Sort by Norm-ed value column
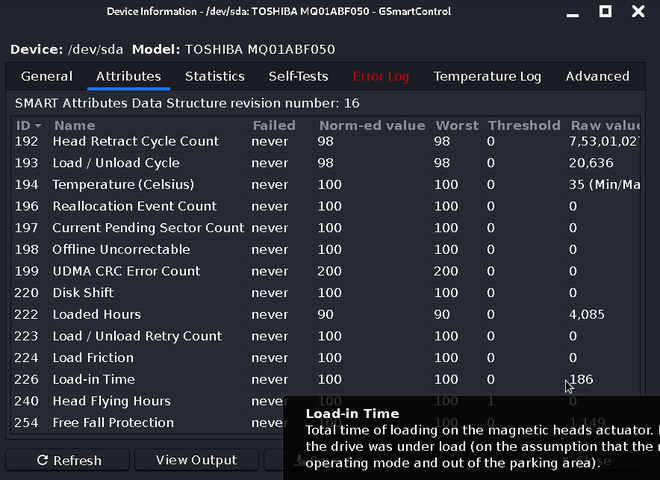 click(x=371, y=126)
